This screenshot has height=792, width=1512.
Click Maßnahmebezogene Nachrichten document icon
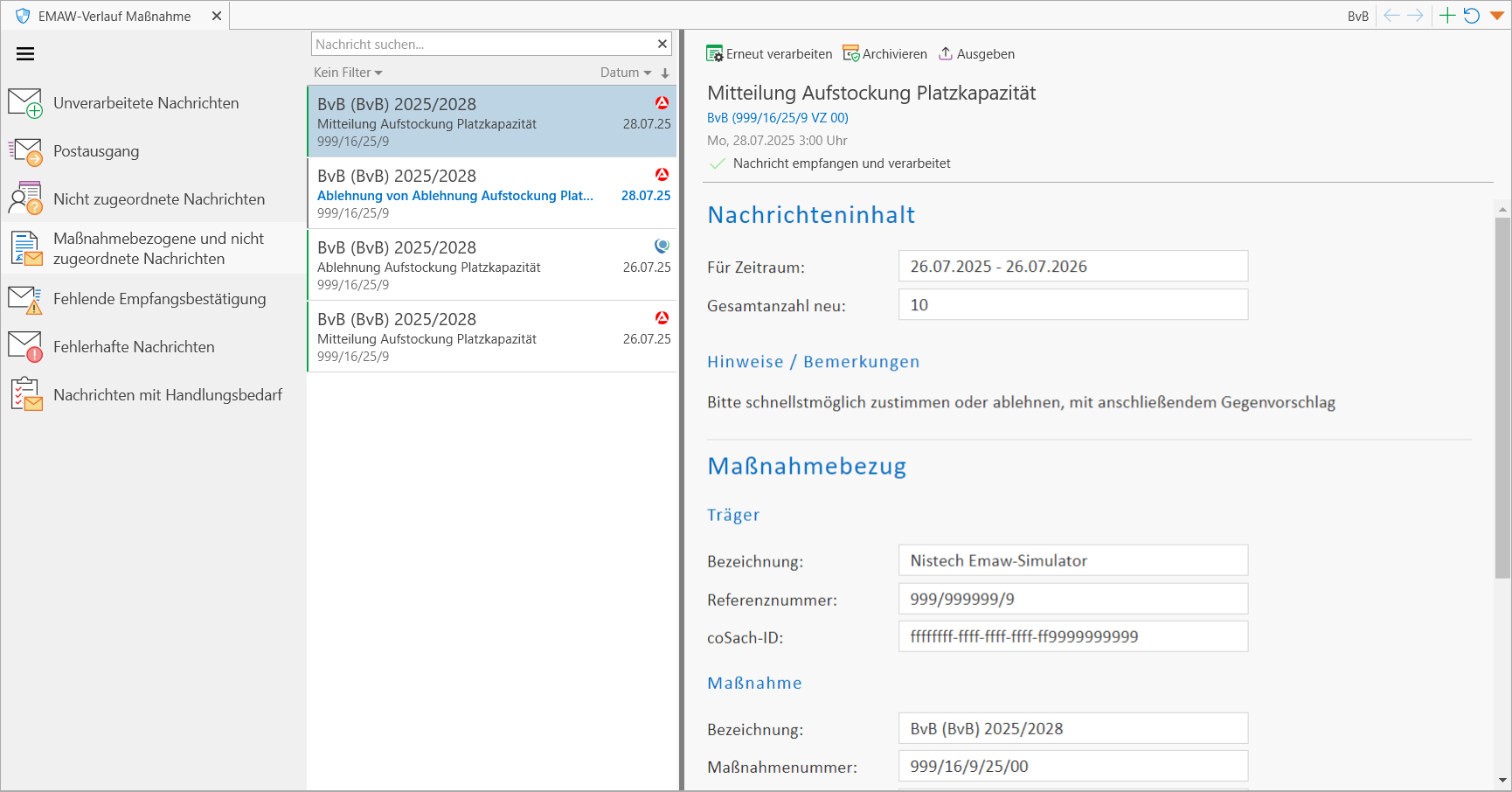(26, 248)
